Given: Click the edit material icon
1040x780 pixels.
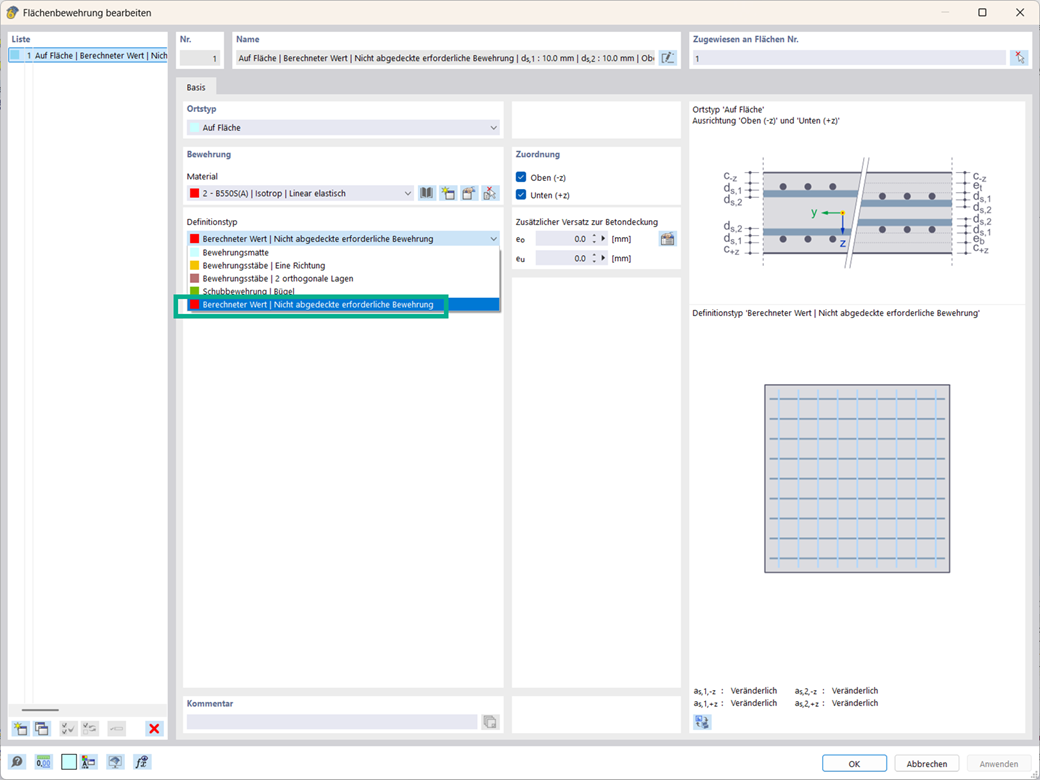Looking at the screenshot, I should pyautogui.click(x=469, y=193).
